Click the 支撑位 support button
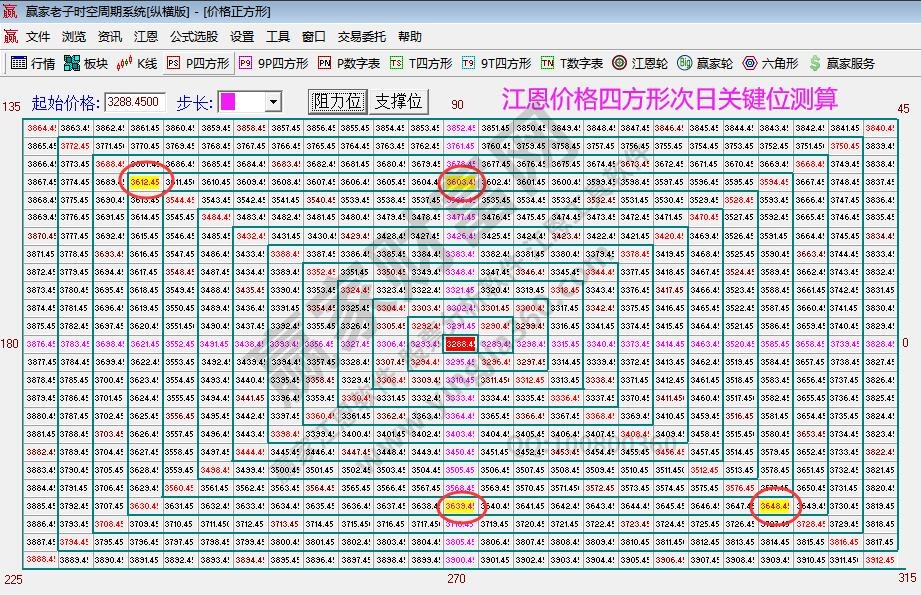 400,100
